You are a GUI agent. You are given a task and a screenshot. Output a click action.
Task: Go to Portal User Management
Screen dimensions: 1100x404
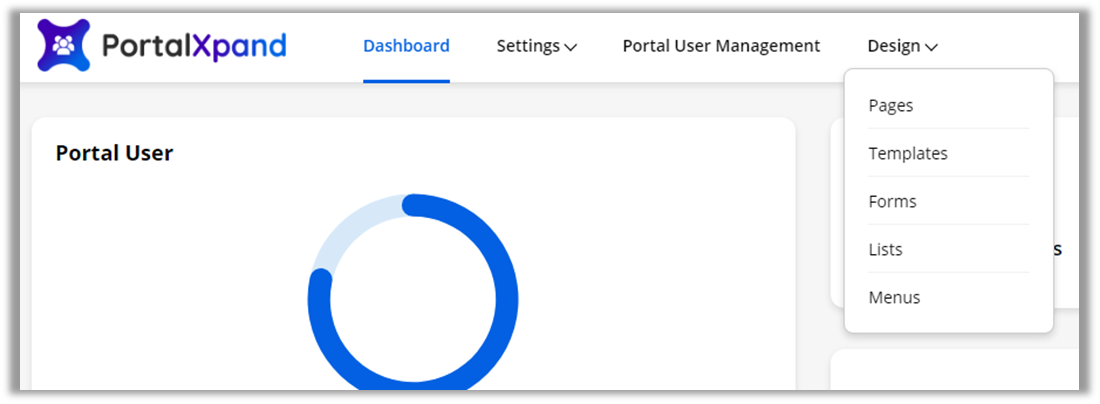pos(721,46)
